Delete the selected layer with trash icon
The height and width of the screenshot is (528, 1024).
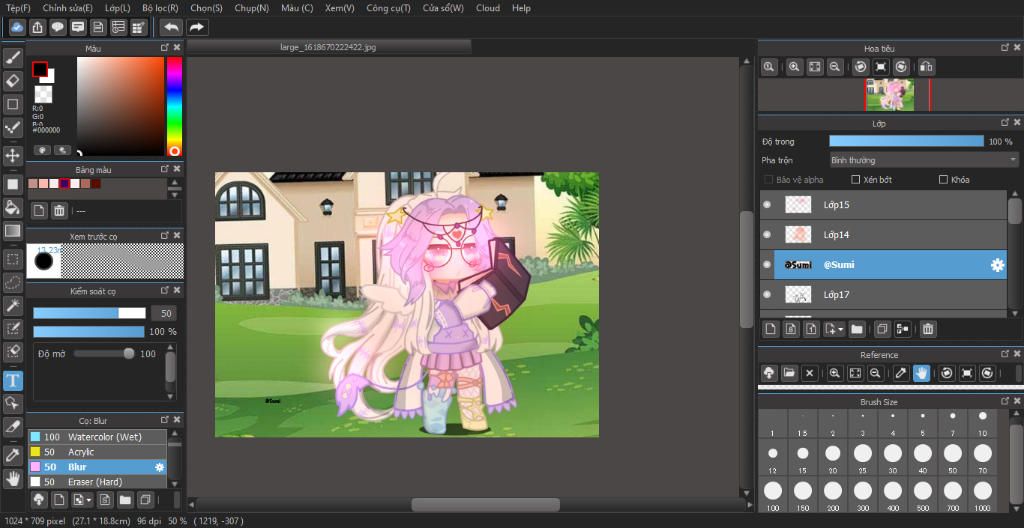click(927, 329)
